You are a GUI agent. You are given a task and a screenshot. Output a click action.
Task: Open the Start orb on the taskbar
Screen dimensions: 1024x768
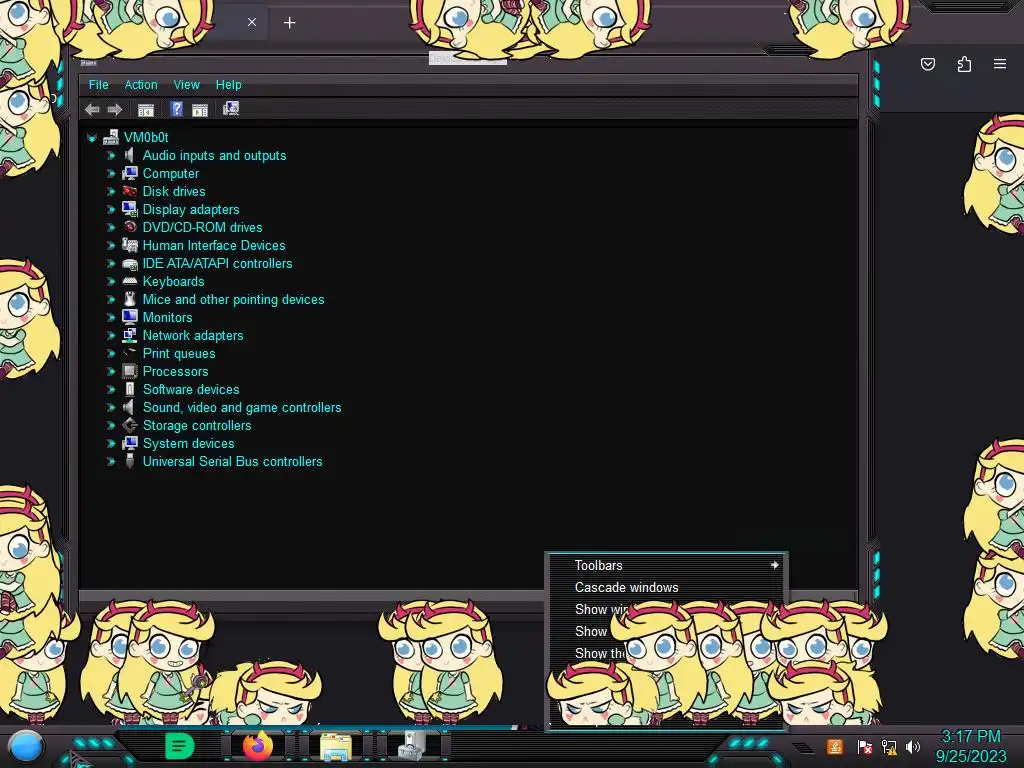pos(25,747)
